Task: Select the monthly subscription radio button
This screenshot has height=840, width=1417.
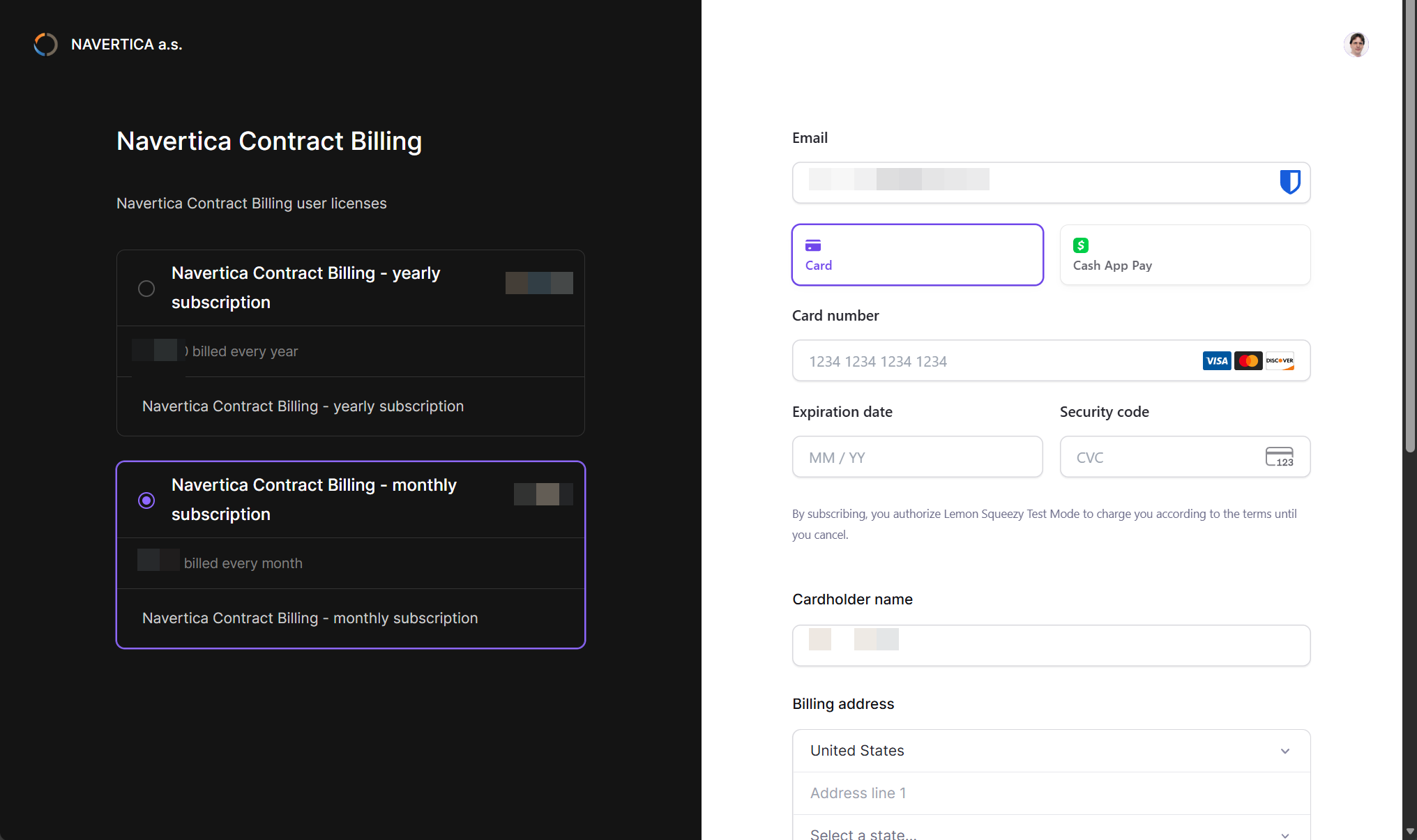Action: [146, 501]
